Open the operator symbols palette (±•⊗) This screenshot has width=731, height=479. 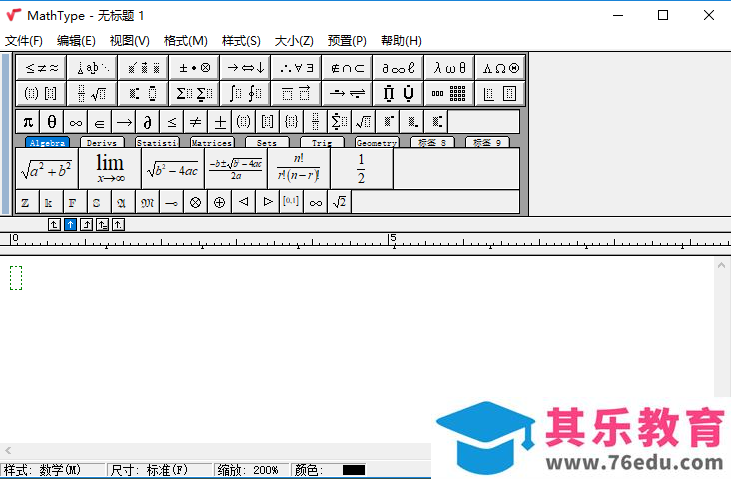point(194,68)
